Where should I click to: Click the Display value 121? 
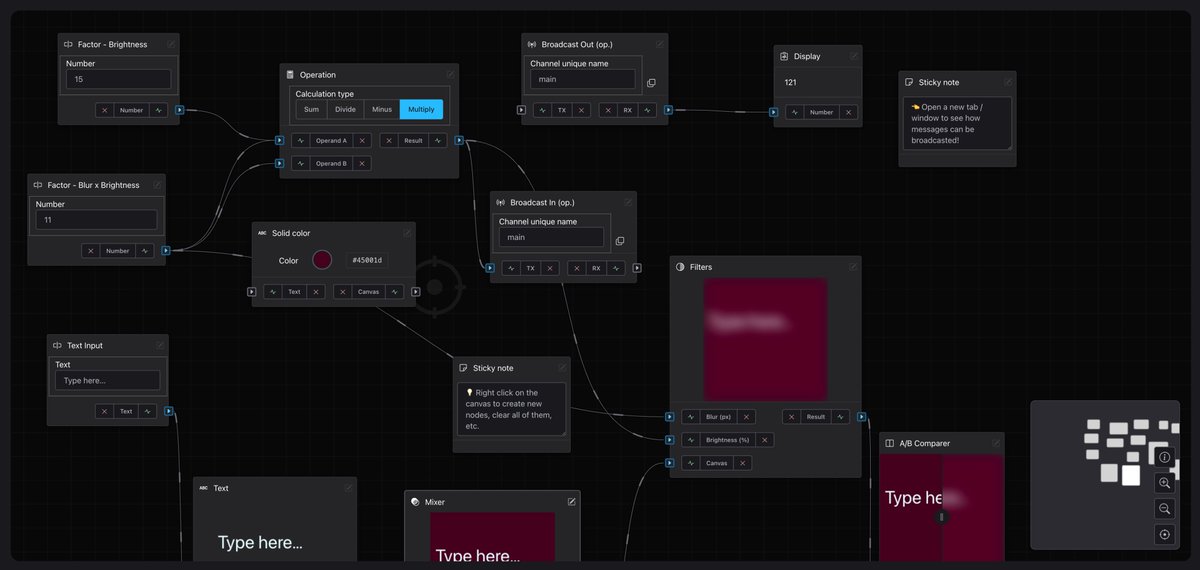(x=790, y=83)
